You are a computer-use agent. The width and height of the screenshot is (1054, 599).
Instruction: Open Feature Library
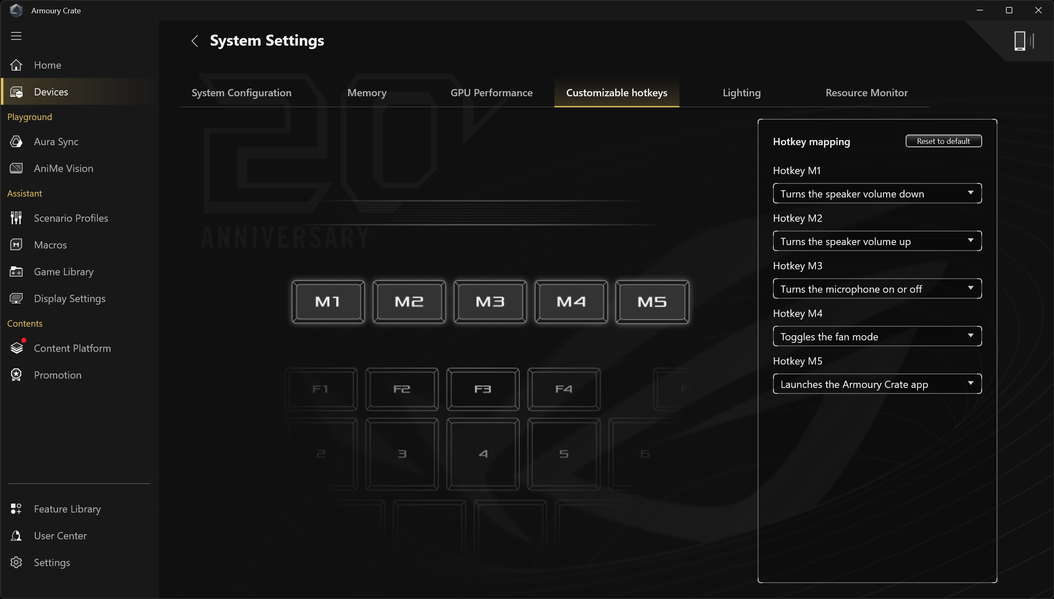pyautogui.click(x=67, y=509)
